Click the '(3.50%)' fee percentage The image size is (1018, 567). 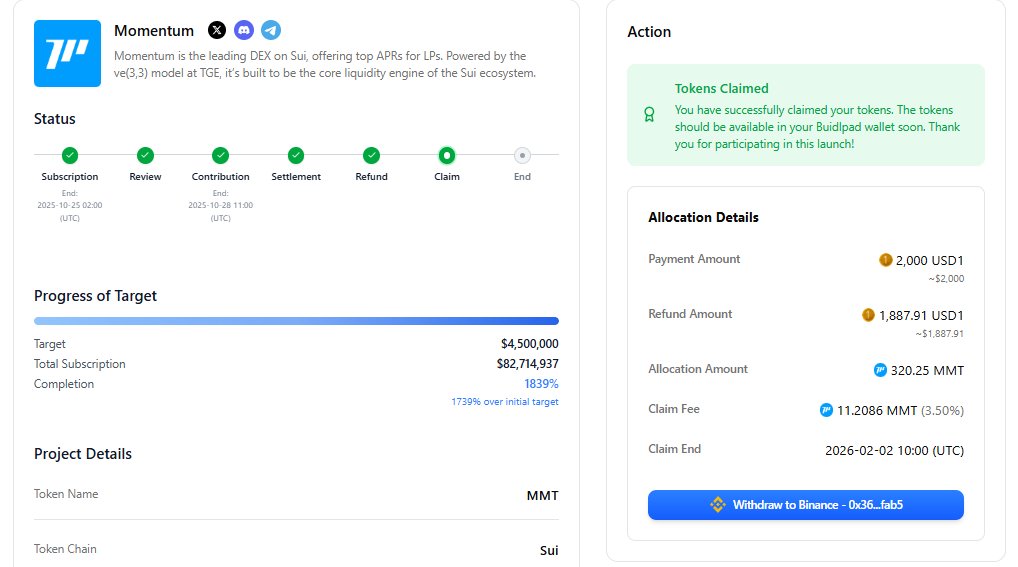pyautogui.click(x=943, y=410)
